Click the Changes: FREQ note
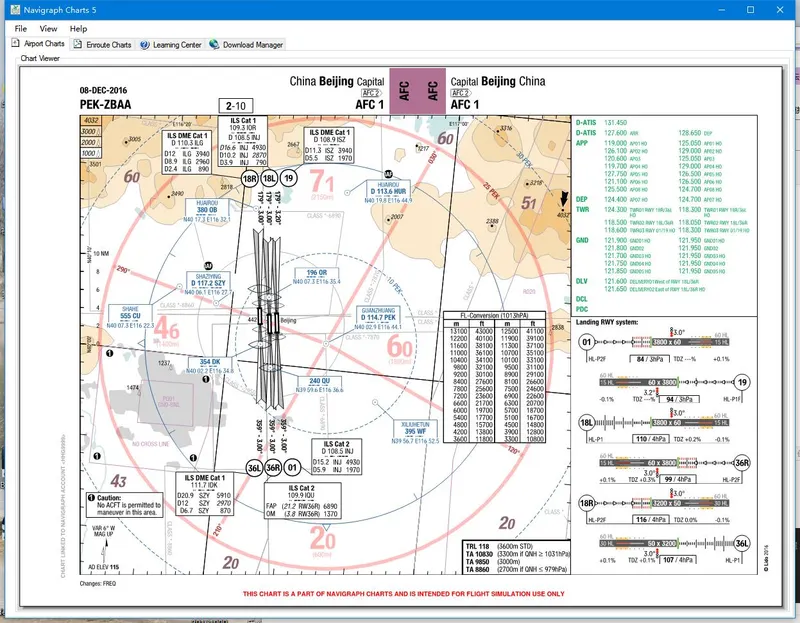Viewport: 800px width, 623px height. click(97, 583)
